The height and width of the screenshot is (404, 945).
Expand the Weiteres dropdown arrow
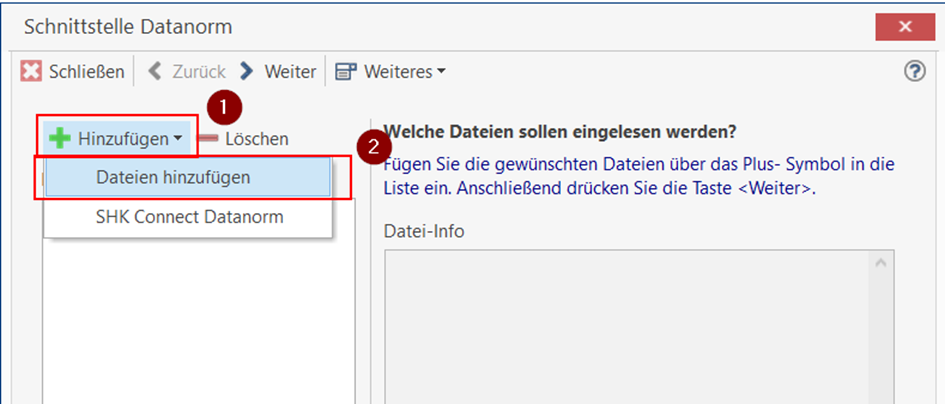[x=441, y=72]
